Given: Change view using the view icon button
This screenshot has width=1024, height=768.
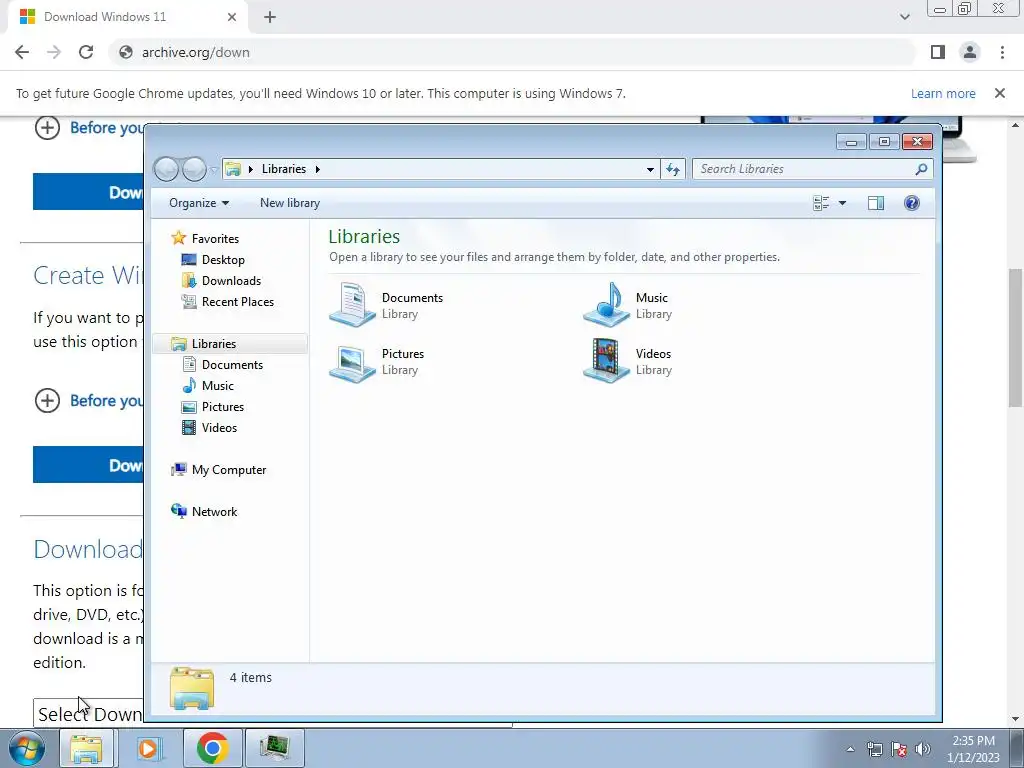Looking at the screenshot, I should click(x=821, y=203).
